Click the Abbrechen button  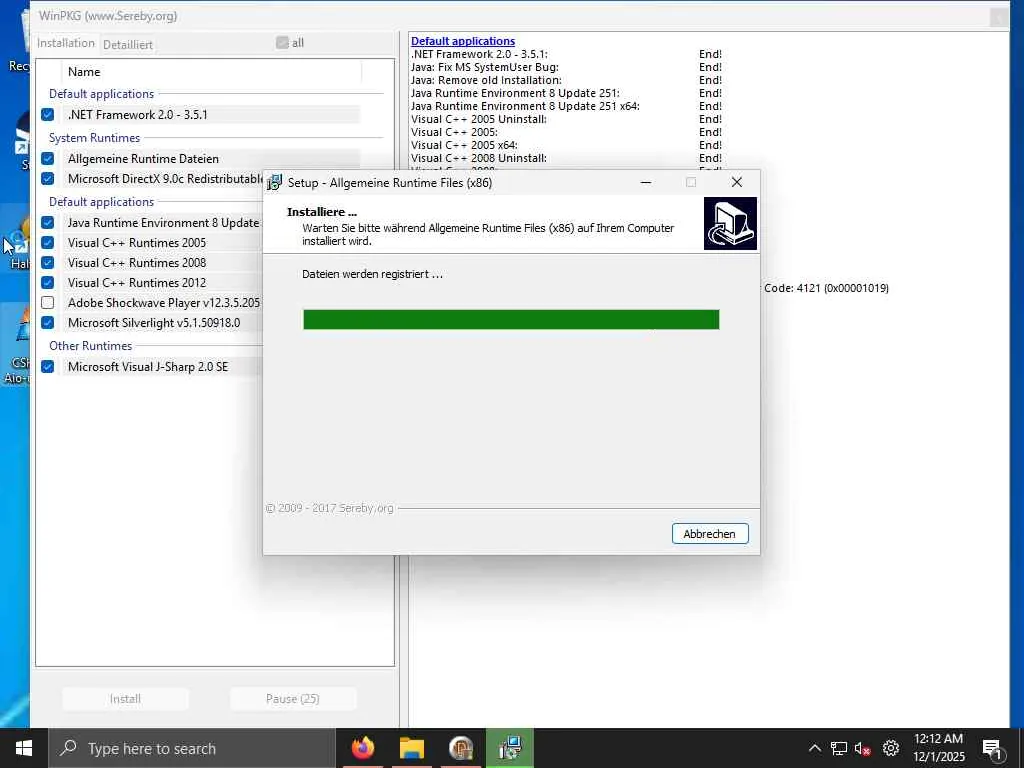(x=710, y=534)
